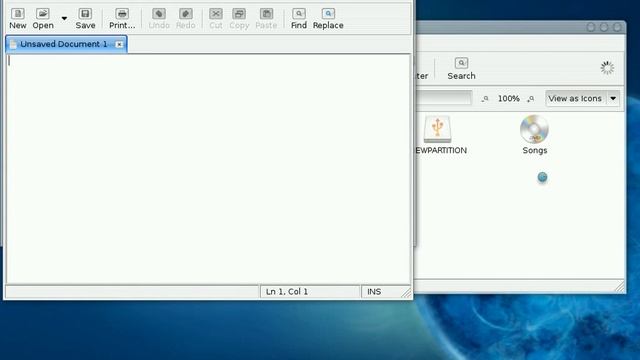The width and height of the screenshot is (640, 360).
Task: Click the Search button in file manager
Action: [x=461, y=69]
